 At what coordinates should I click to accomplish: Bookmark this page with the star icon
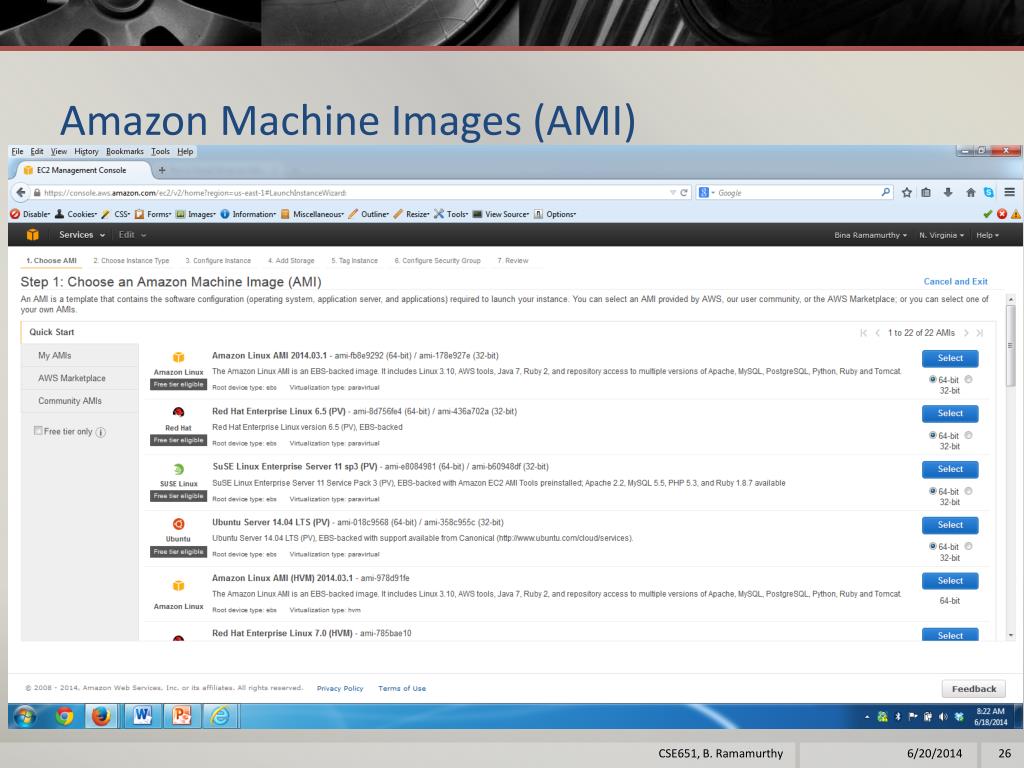(906, 193)
